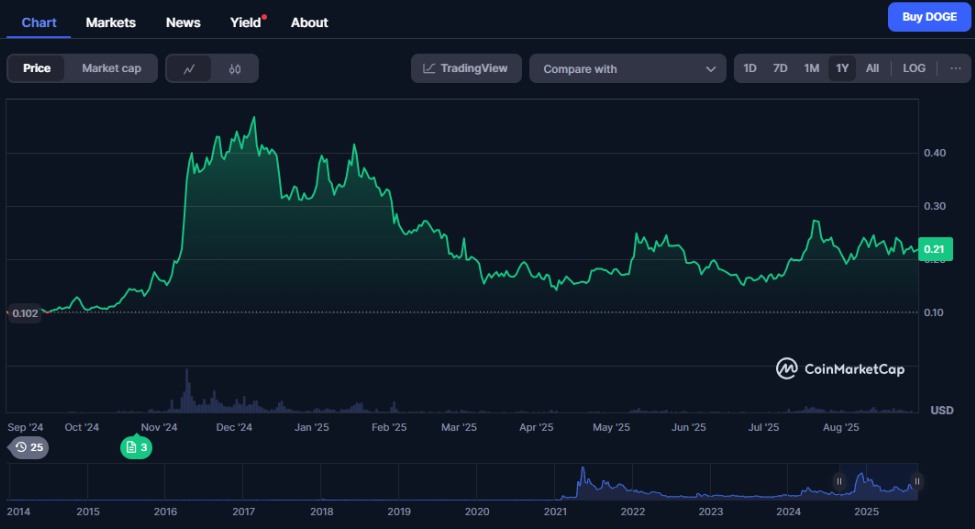Select the 1D time range

click(750, 68)
